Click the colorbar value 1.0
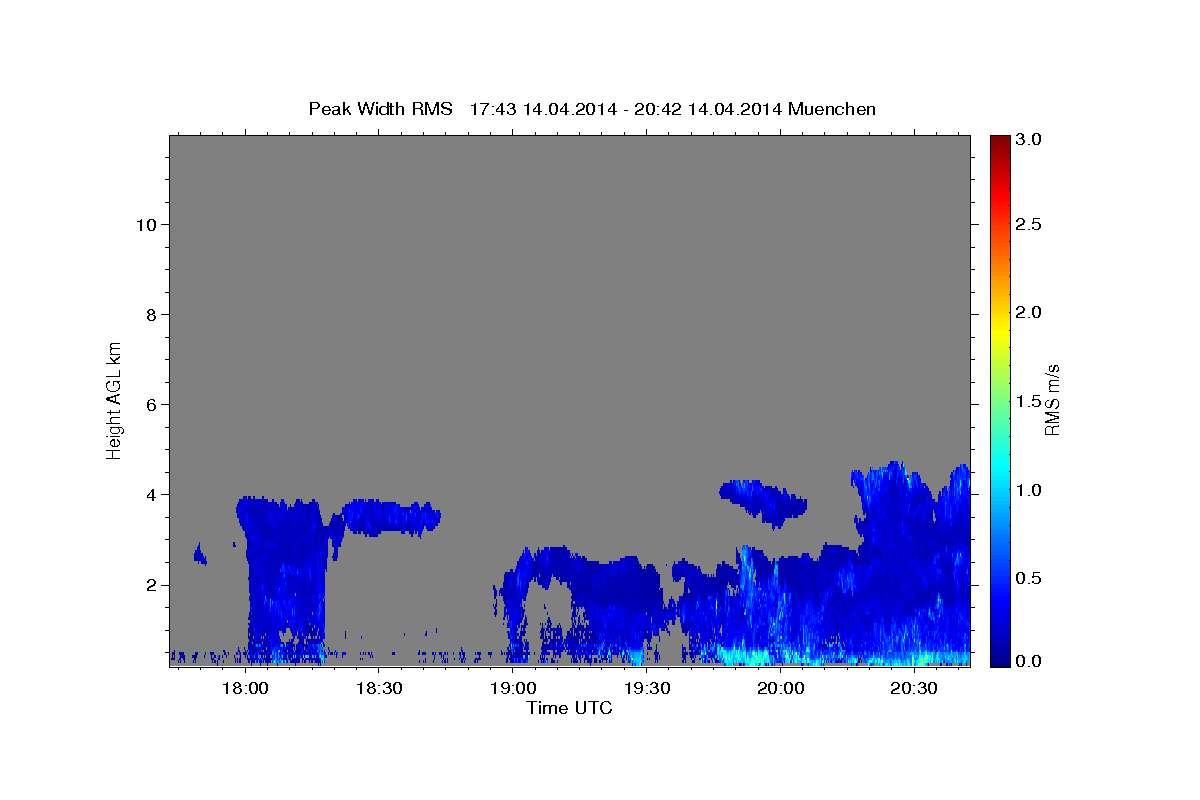Image resolution: width=1200 pixels, height=800 pixels. click(1029, 489)
